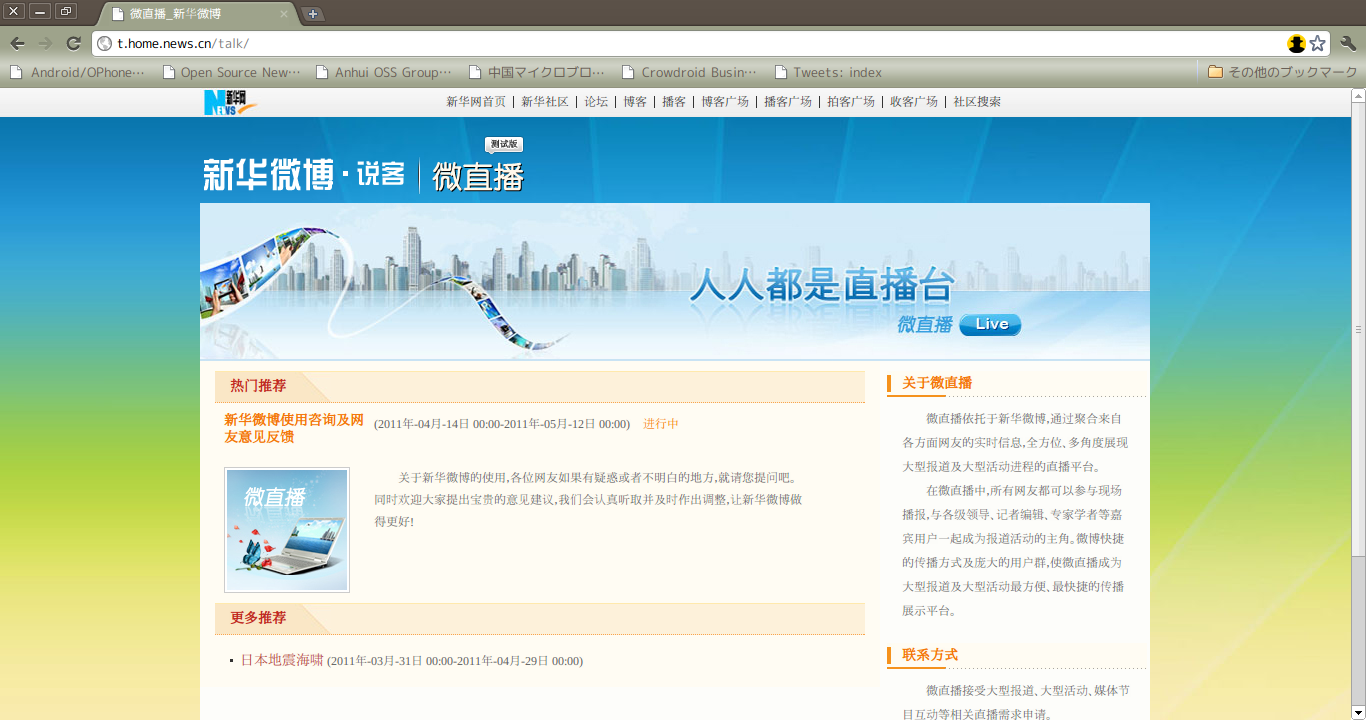Click the 新华微博·说客 header logo

[x=304, y=175]
